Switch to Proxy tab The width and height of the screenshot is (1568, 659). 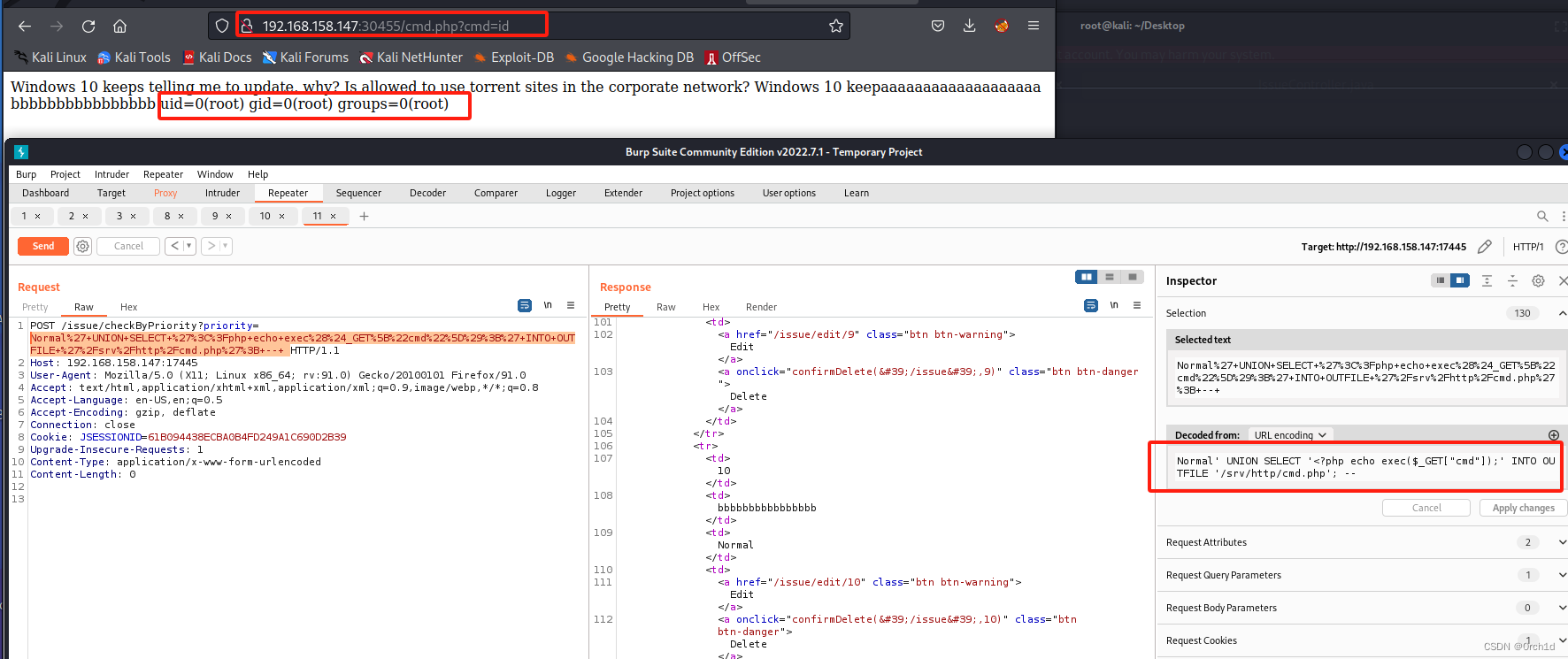165,193
